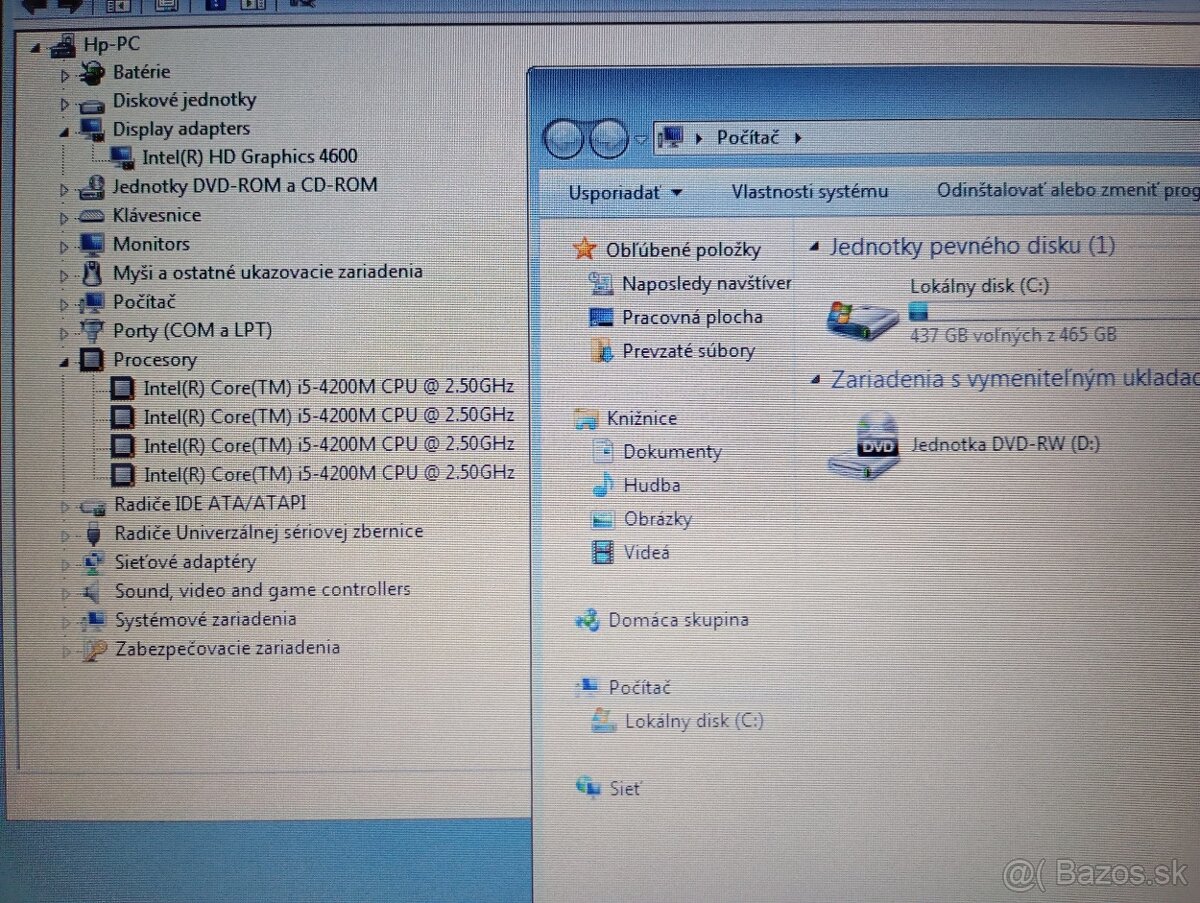Expand the Diskové jednotky category

[65, 103]
